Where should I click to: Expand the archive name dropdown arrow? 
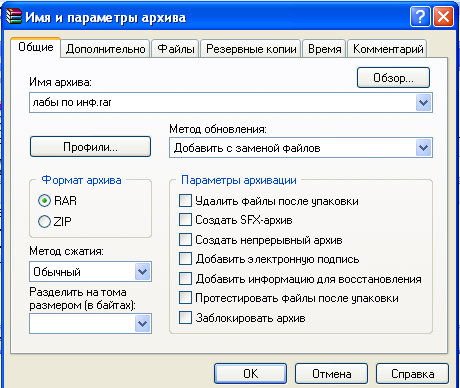click(x=424, y=103)
